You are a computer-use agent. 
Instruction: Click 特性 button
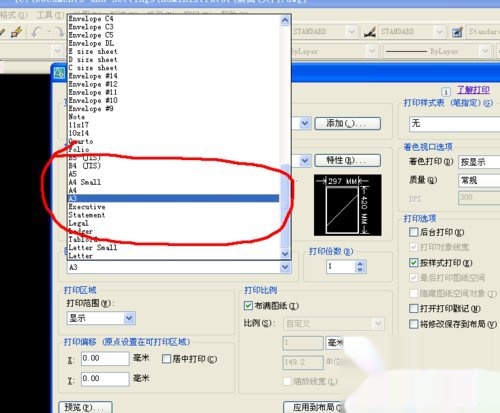click(347, 160)
